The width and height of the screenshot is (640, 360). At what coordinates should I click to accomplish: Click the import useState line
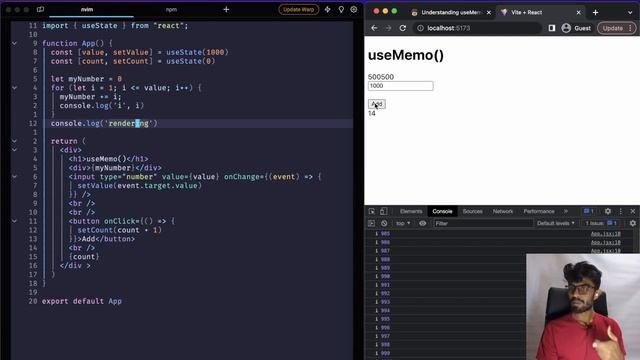click(115, 26)
